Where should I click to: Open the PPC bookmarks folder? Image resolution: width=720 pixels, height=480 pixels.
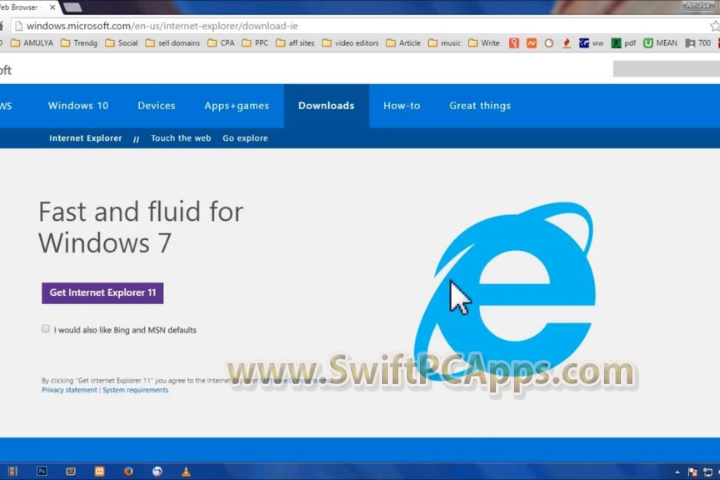255,43
